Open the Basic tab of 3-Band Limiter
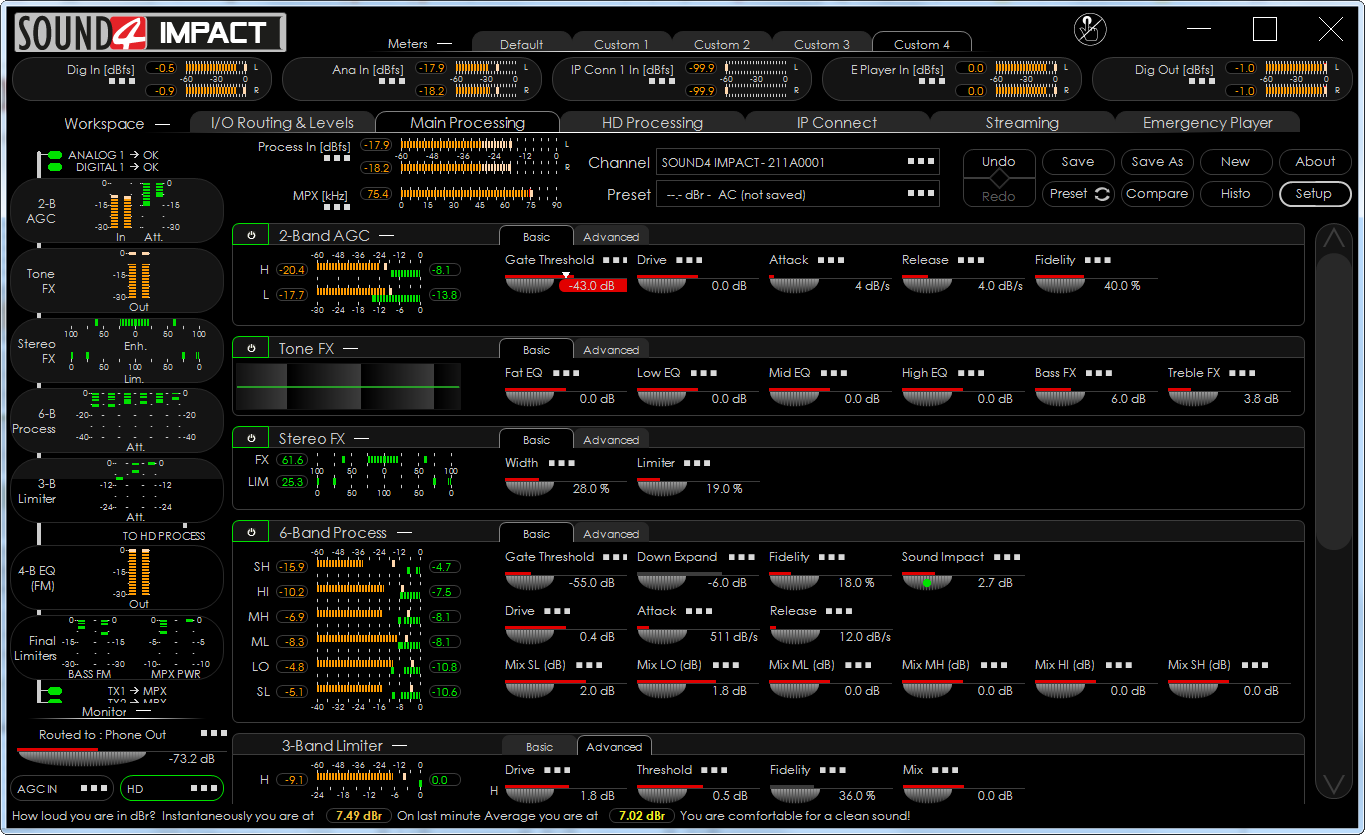This screenshot has height=835, width=1365. coord(539,747)
